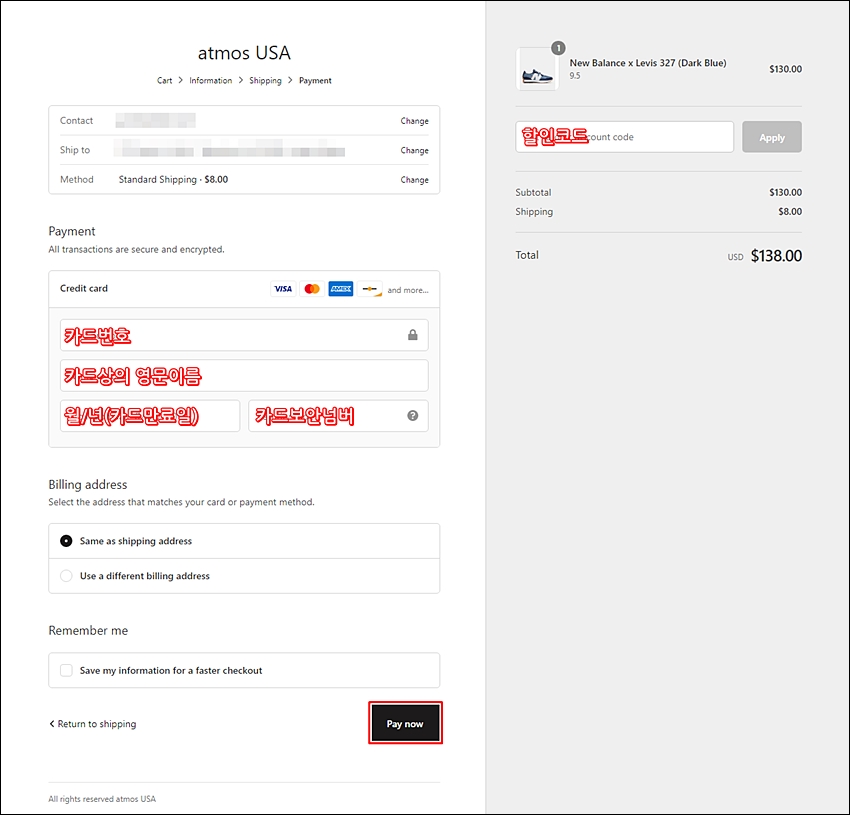Image resolution: width=850 pixels, height=815 pixels.
Task: Click the Visa card icon
Action: click(283, 289)
